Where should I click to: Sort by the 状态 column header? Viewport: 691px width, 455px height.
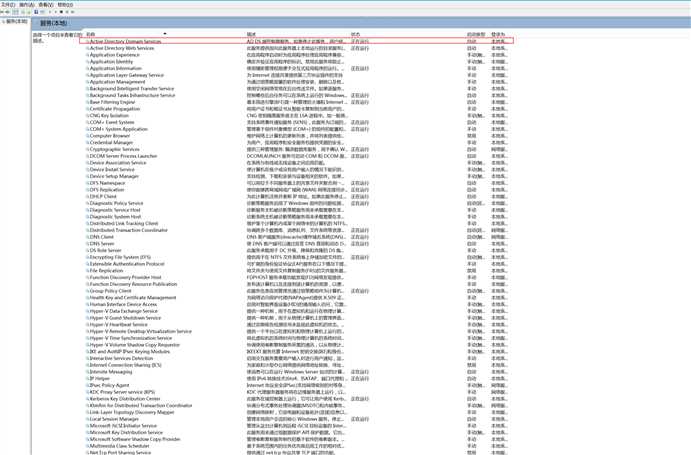tap(355, 34)
